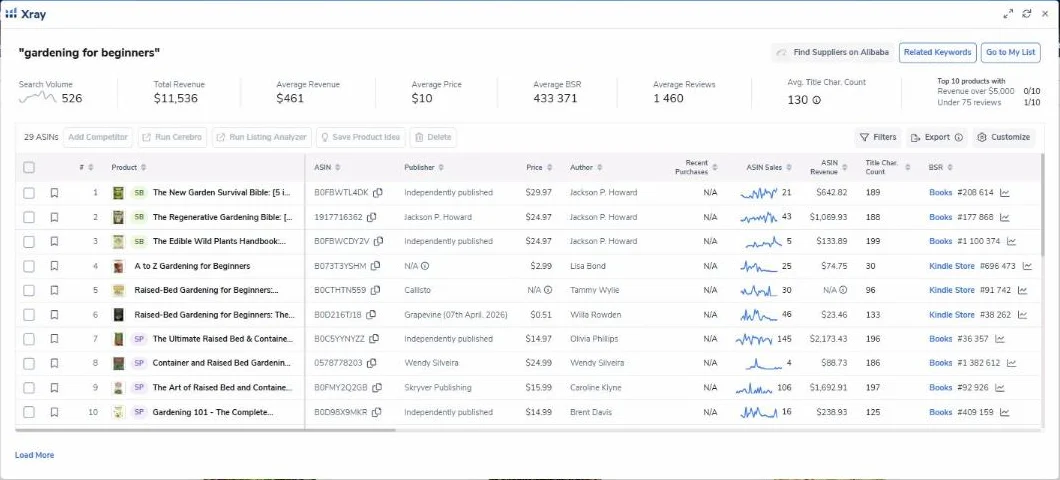Click Run Cerebro
Screen dimensions: 1060x480
coord(172,137)
